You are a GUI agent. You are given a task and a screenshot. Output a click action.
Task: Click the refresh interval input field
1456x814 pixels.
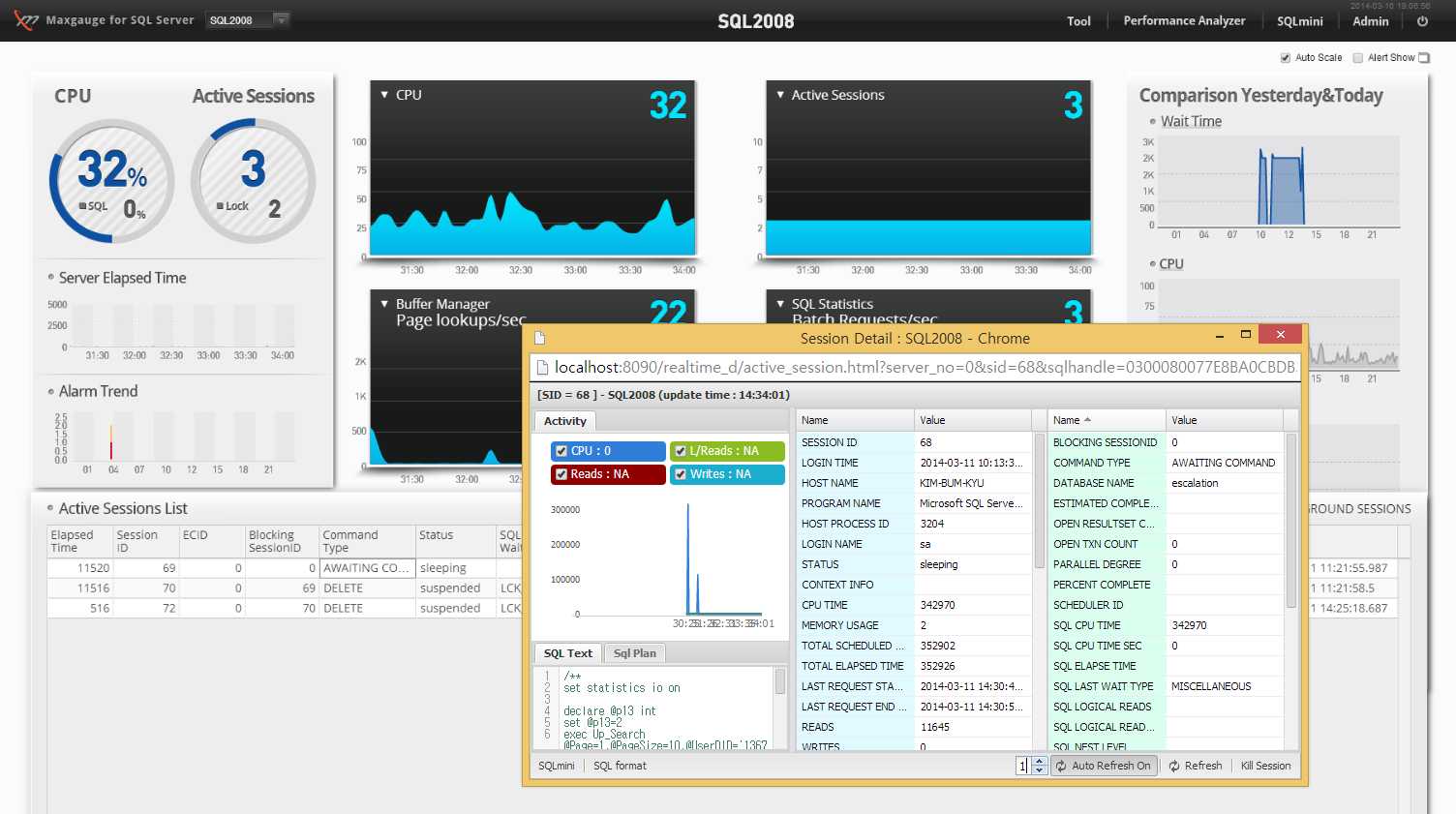[x=1023, y=766]
